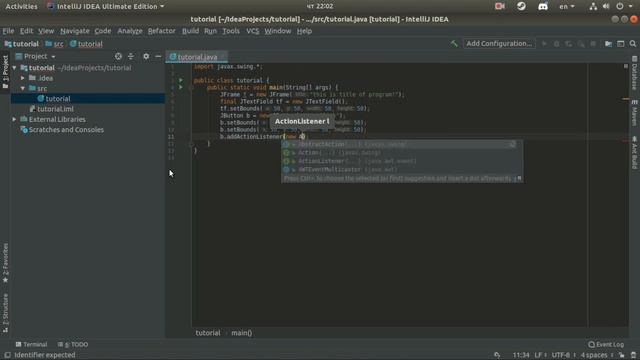The image size is (640, 360).
Task: Click the locate file target icon in Project panel
Action: (x=118, y=56)
